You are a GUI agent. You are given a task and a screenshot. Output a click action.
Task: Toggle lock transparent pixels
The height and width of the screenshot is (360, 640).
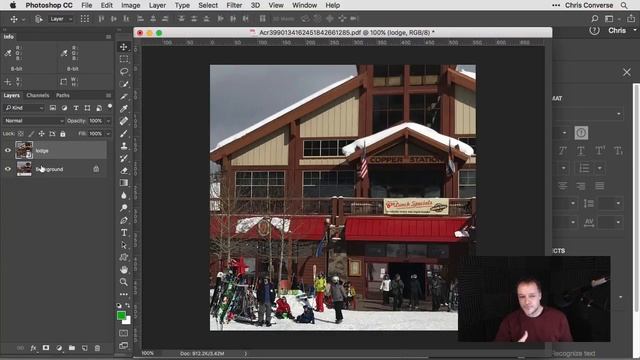click(x=20, y=133)
